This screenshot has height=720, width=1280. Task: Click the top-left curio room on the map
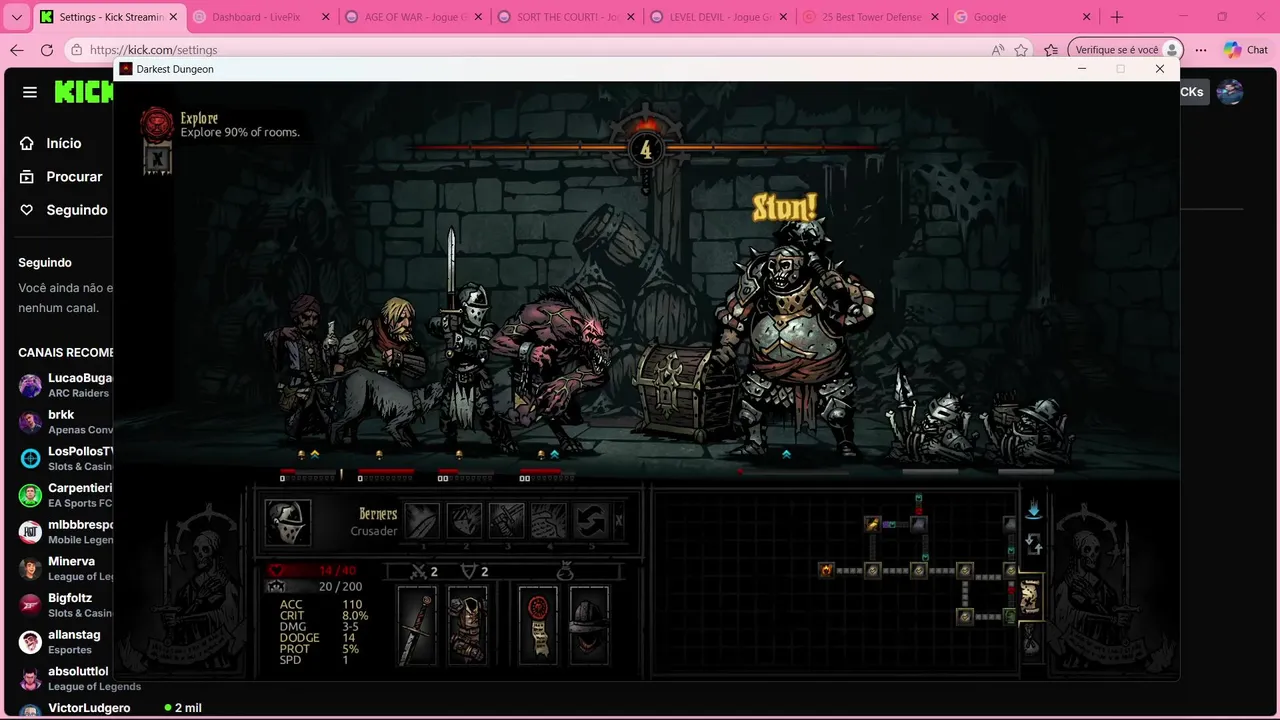(872, 524)
